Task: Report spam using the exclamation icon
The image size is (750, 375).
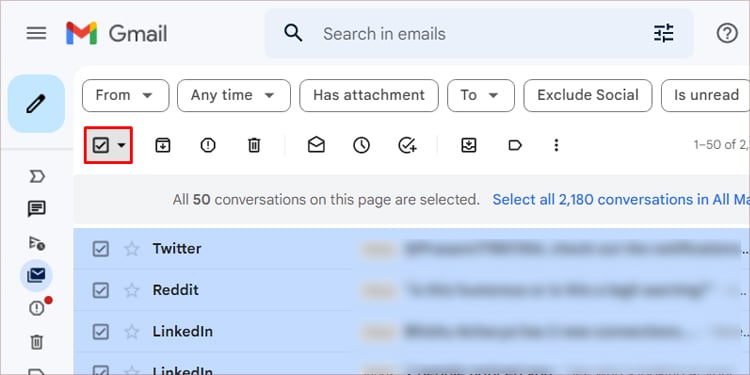Action: pyautogui.click(x=208, y=145)
